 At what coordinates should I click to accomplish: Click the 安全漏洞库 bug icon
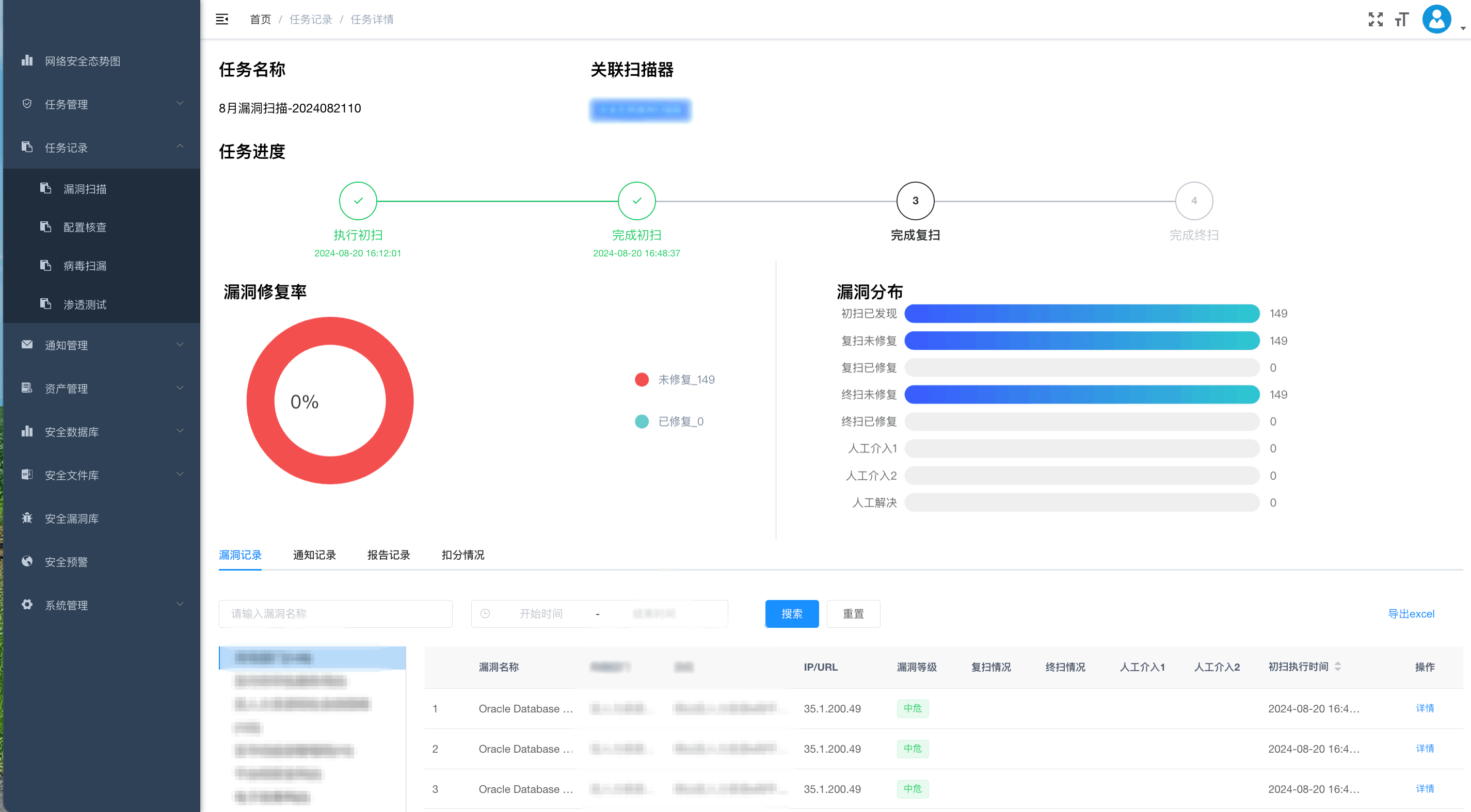[27, 518]
